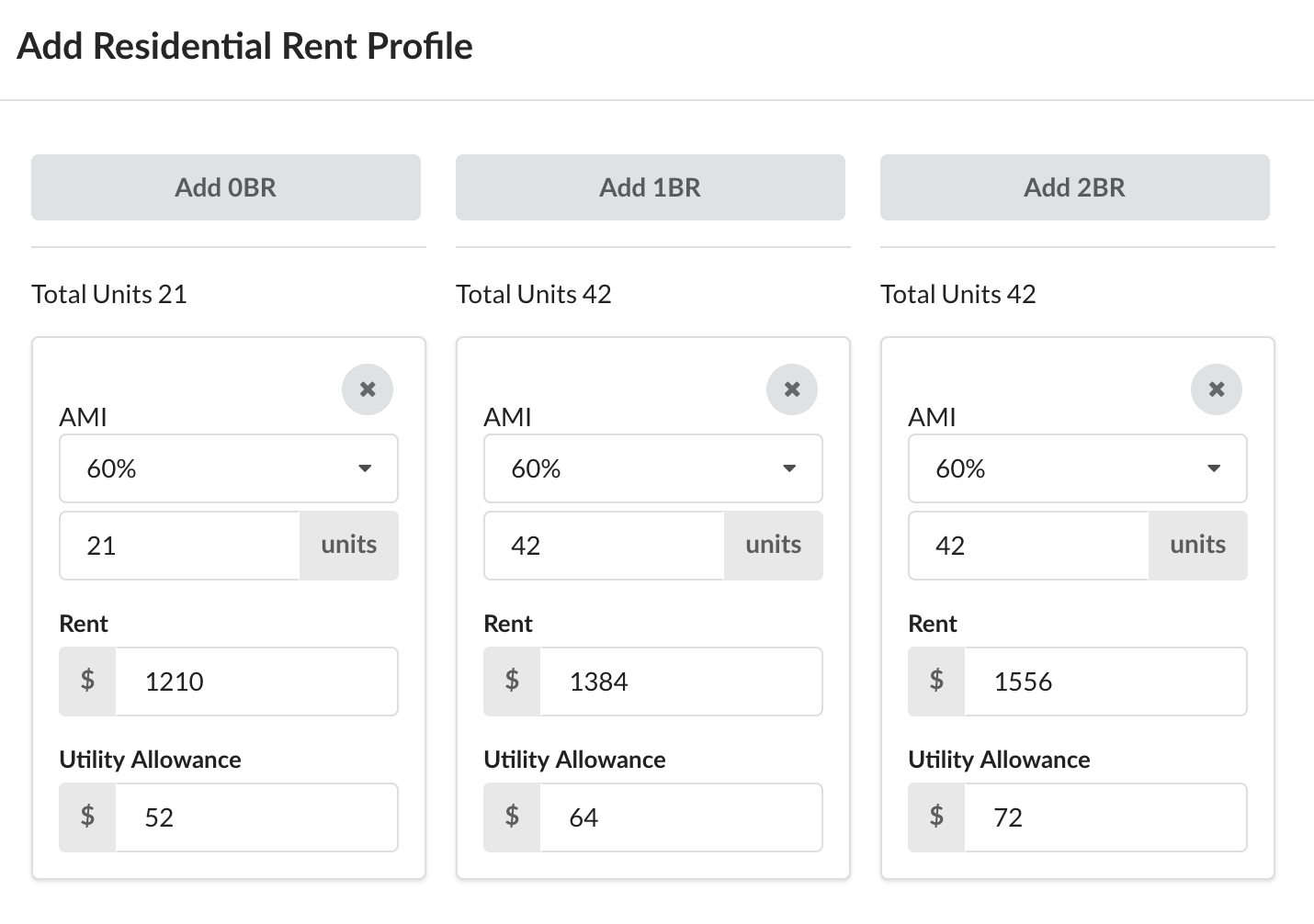1314x924 pixels.
Task: Select the Total Units 21 text
Action: [x=109, y=294]
